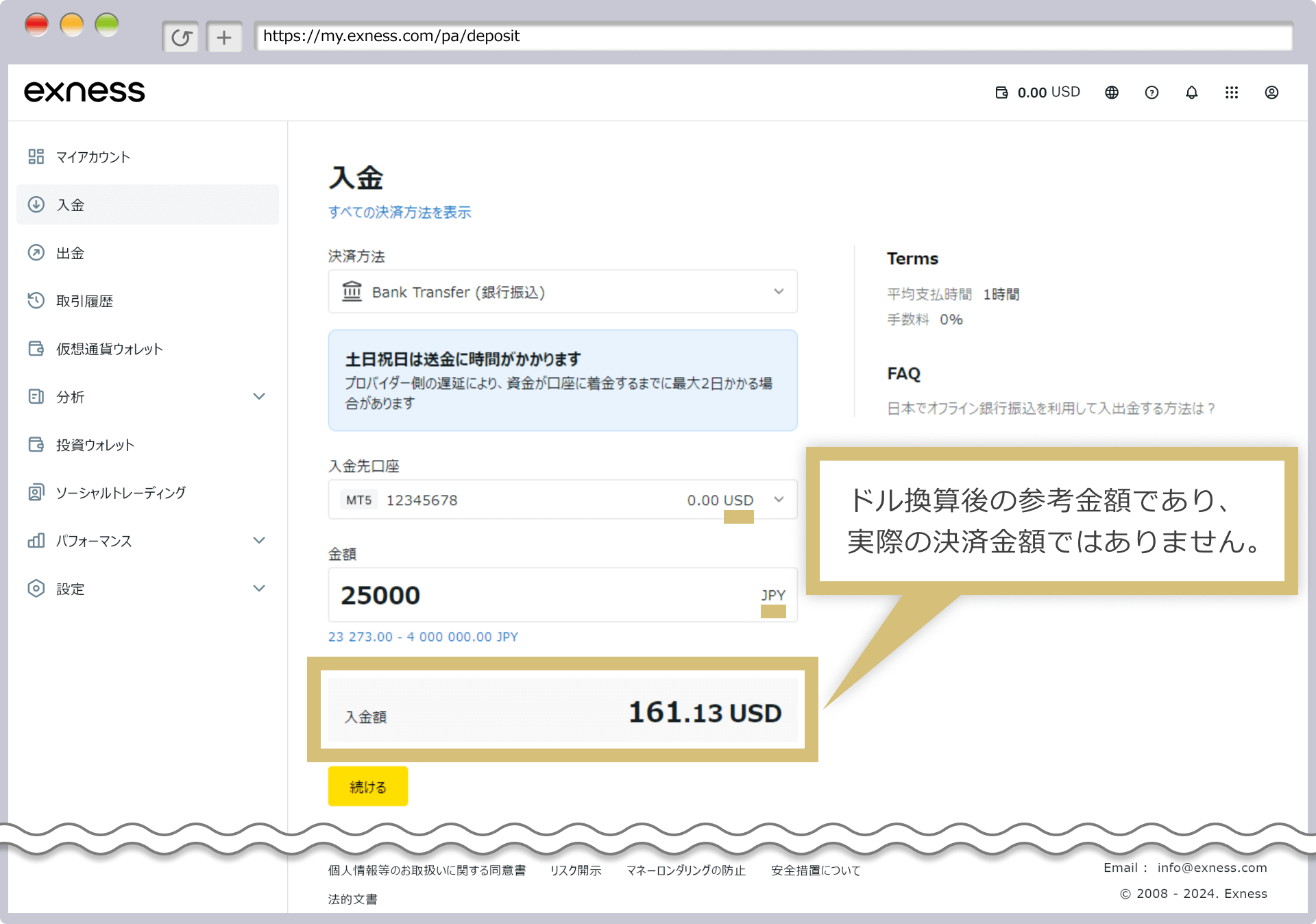Click the 出金 withdrawal arrow icon

pos(36,253)
